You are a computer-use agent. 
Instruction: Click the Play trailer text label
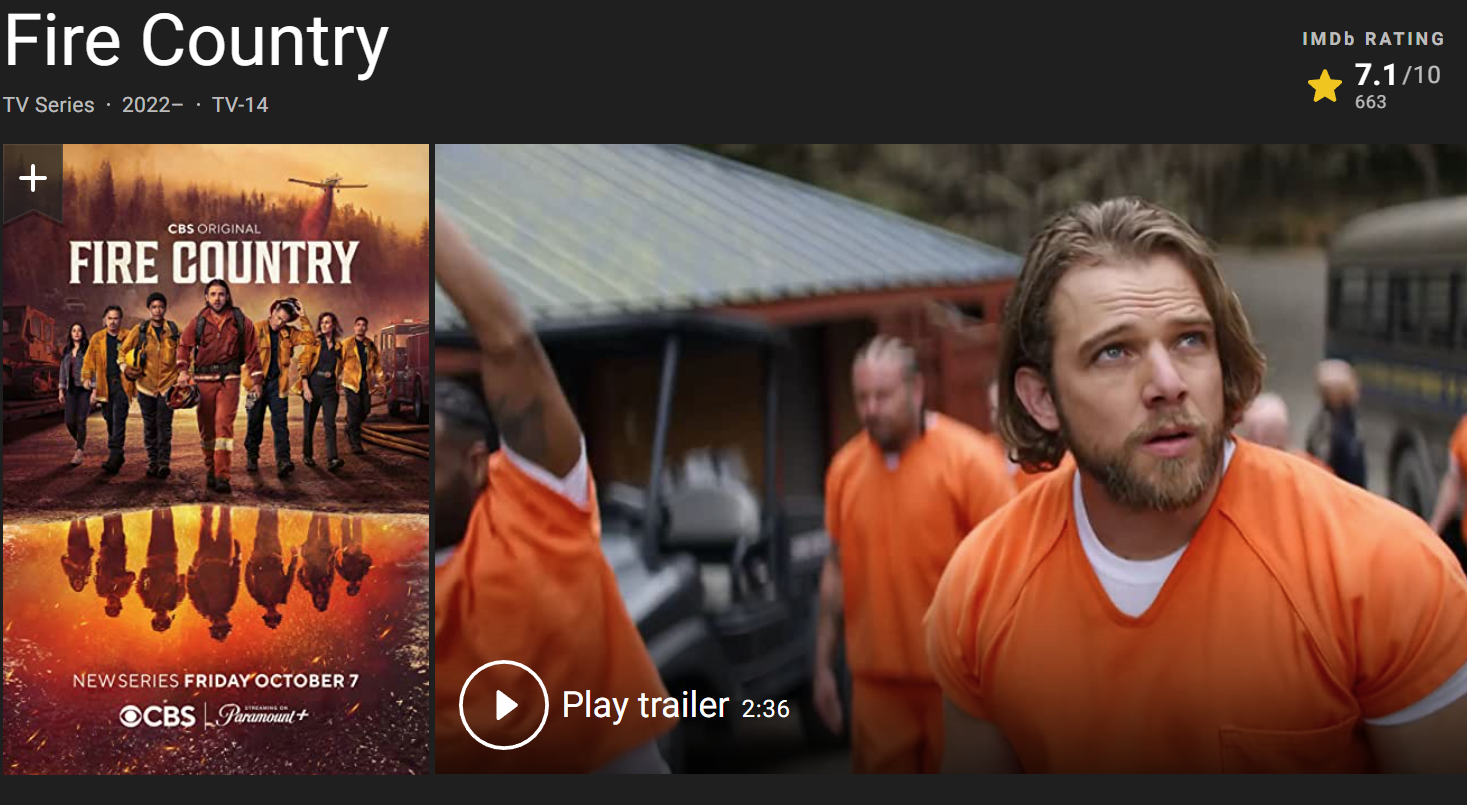click(x=645, y=705)
